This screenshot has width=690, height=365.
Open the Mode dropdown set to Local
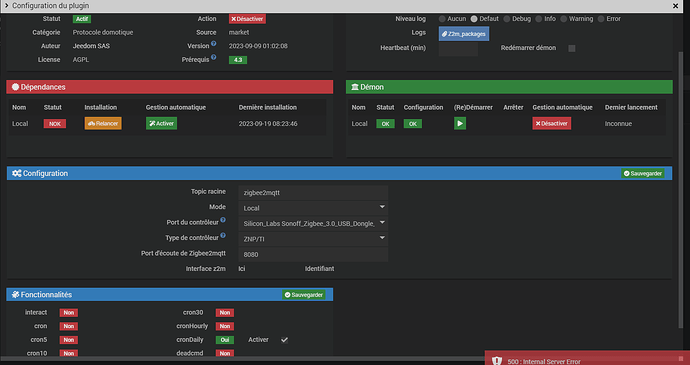(313, 208)
